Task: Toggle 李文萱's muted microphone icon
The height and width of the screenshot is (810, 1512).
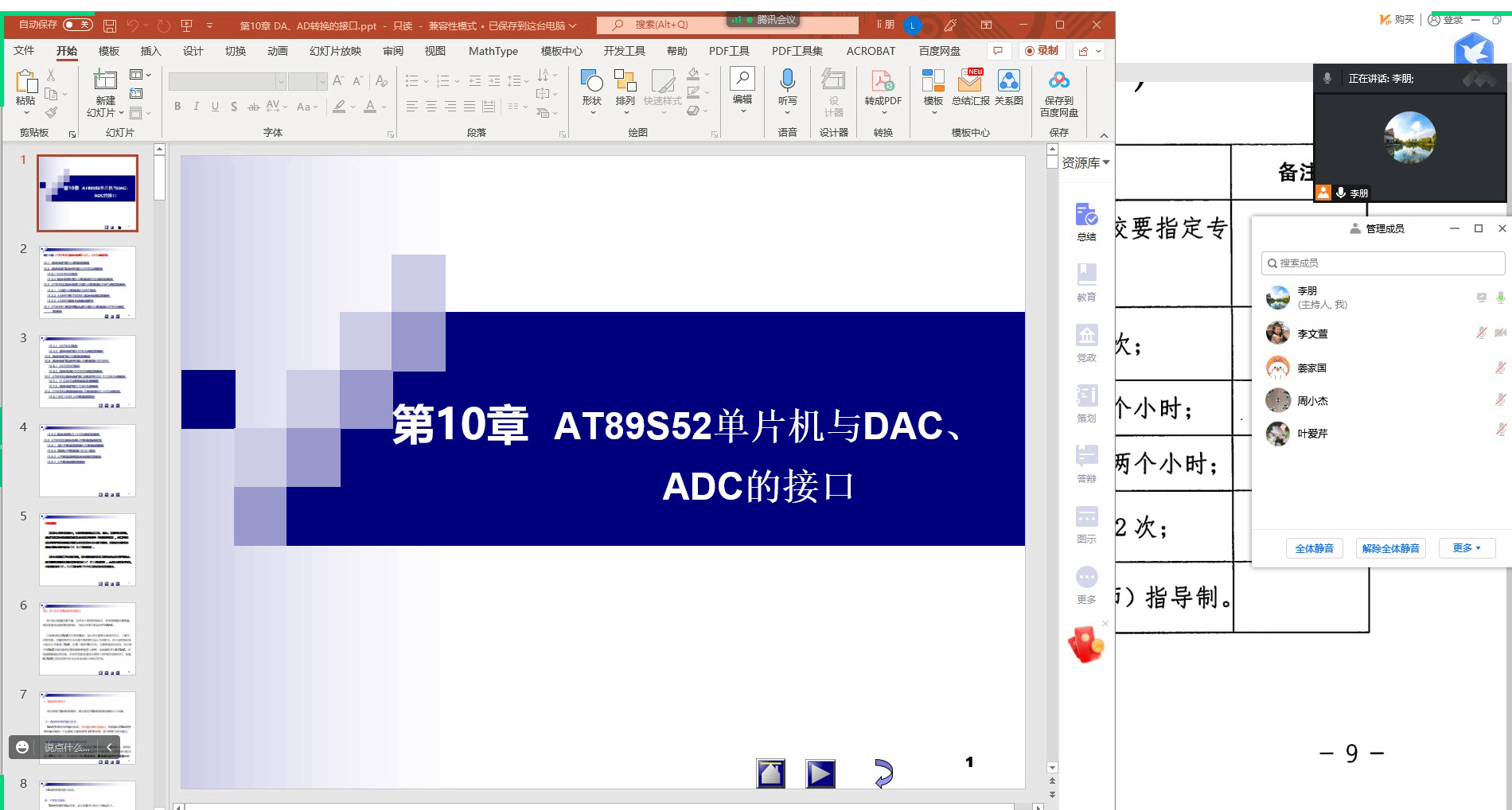Action: [1481, 333]
